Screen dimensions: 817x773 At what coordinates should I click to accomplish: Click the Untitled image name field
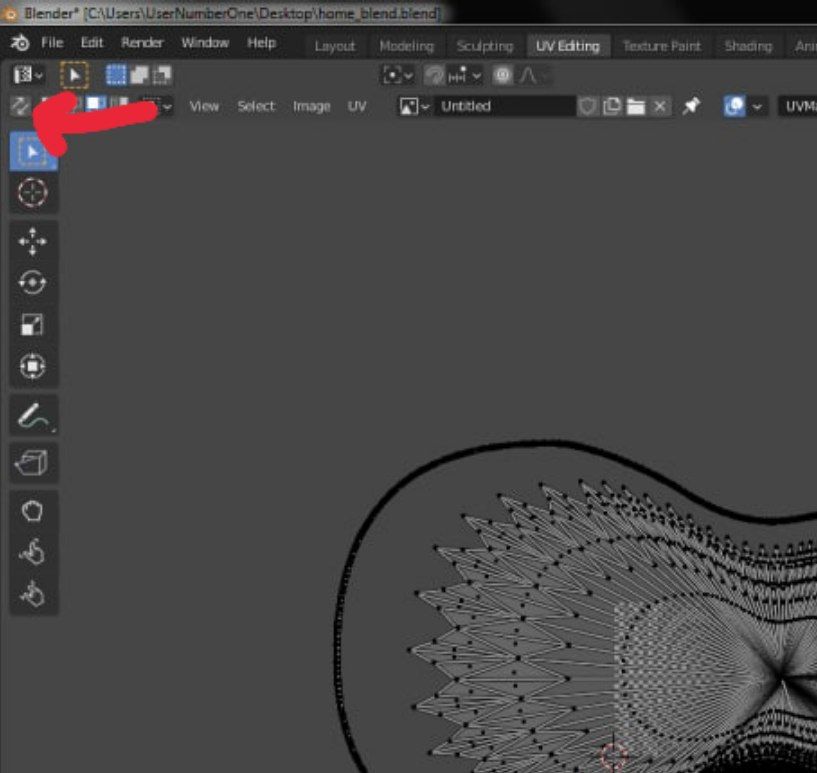pos(504,106)
